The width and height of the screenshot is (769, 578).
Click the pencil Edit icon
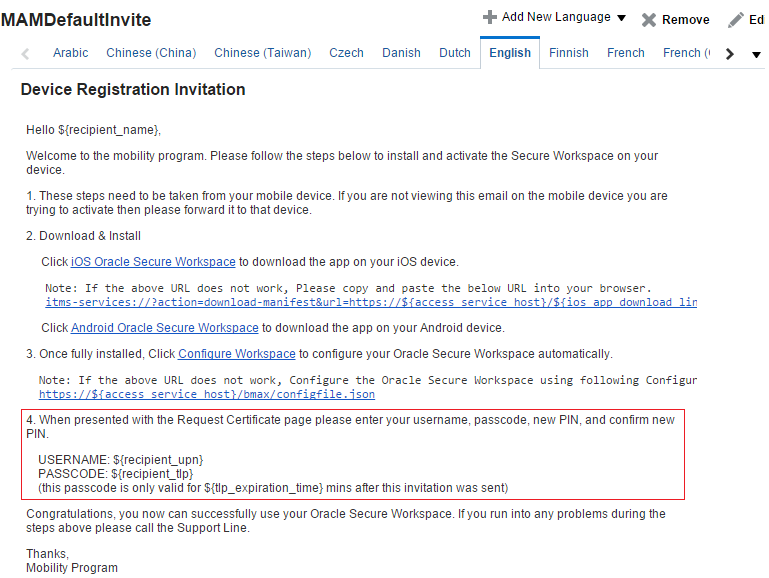pyautogui.click(x=735, y=20)
